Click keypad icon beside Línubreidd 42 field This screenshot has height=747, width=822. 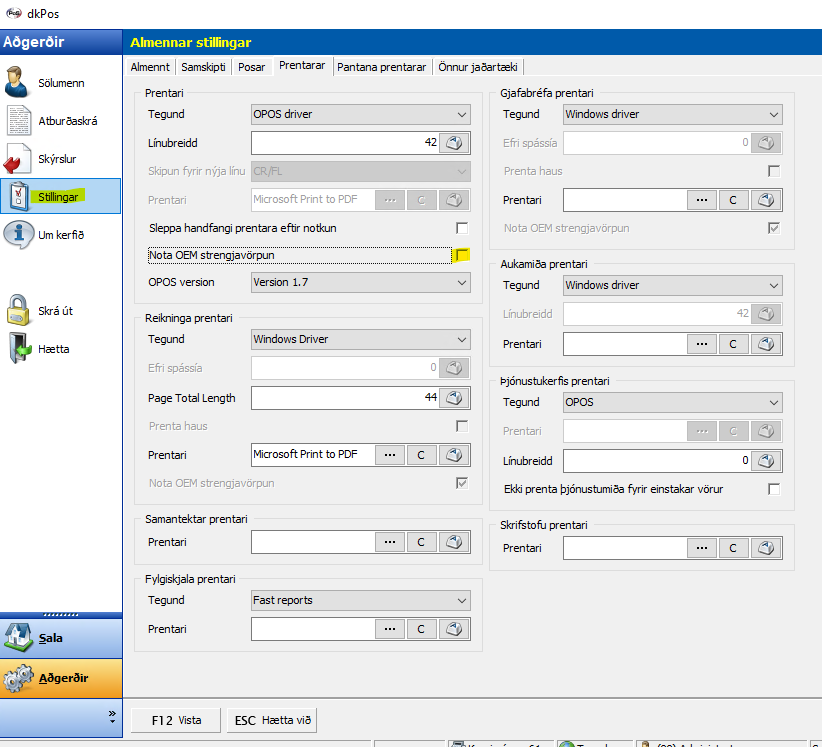tap(455, 143)
